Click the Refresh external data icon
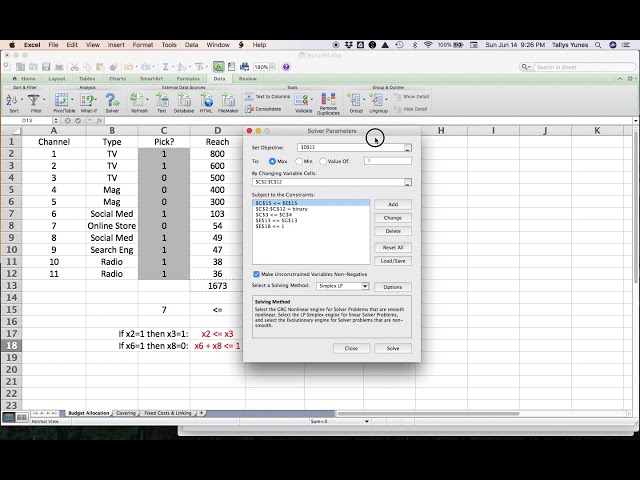 (137, 100)
